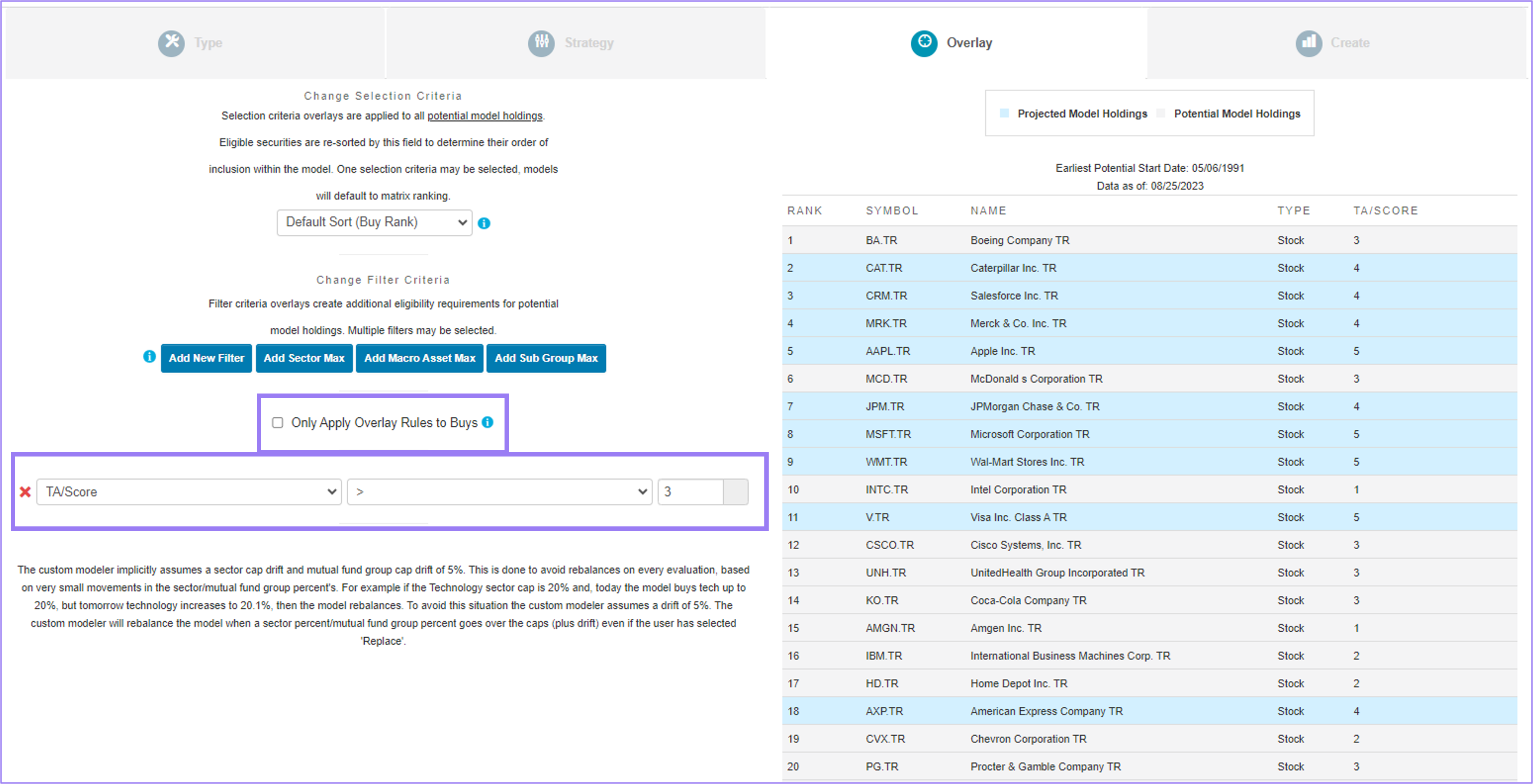Switch to the Strategy tab
This screenshot has width=1533, height=784.
(576, 43)
